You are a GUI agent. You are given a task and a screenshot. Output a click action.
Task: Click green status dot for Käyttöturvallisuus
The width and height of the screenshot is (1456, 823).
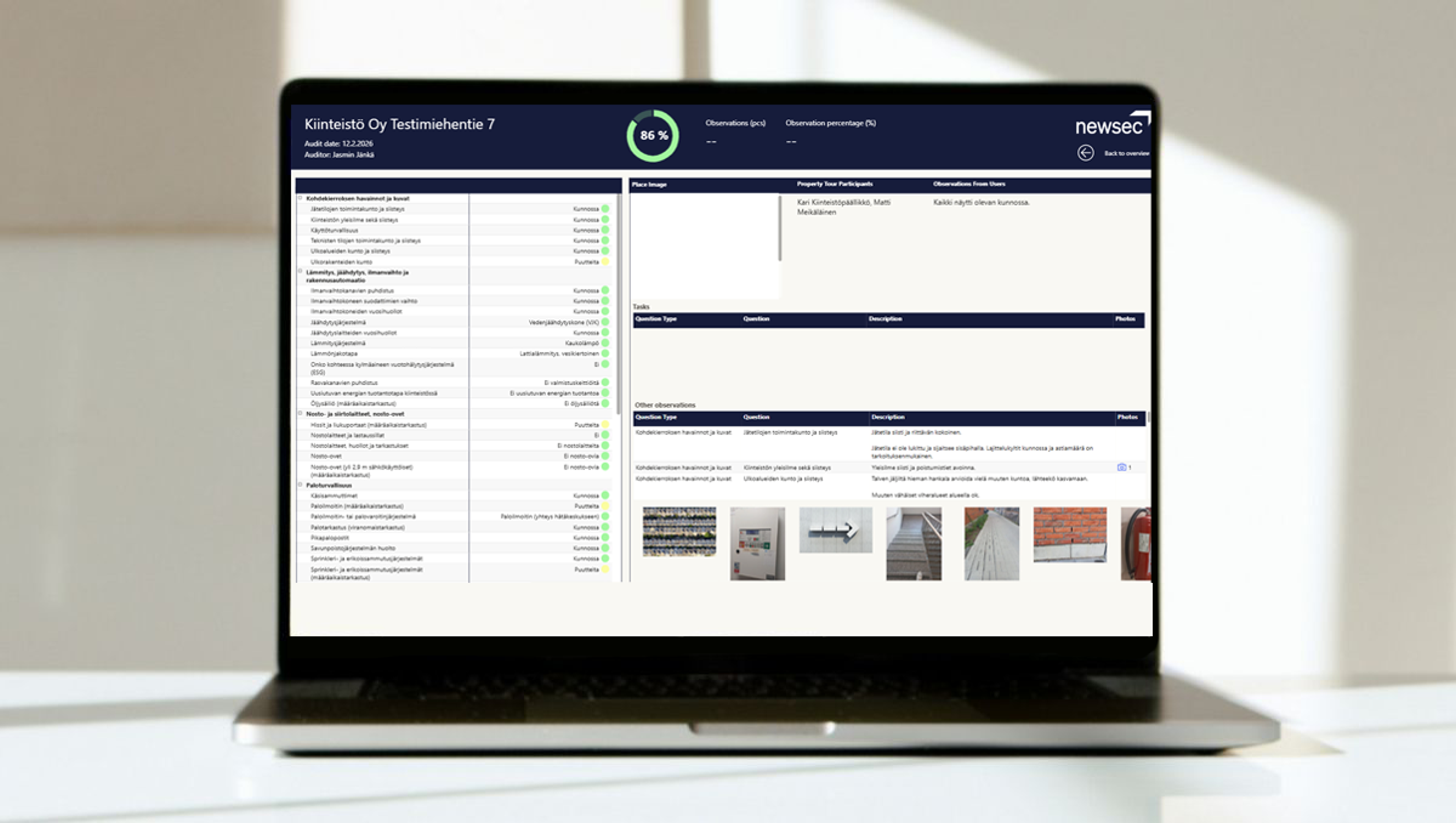click(605, 230)
